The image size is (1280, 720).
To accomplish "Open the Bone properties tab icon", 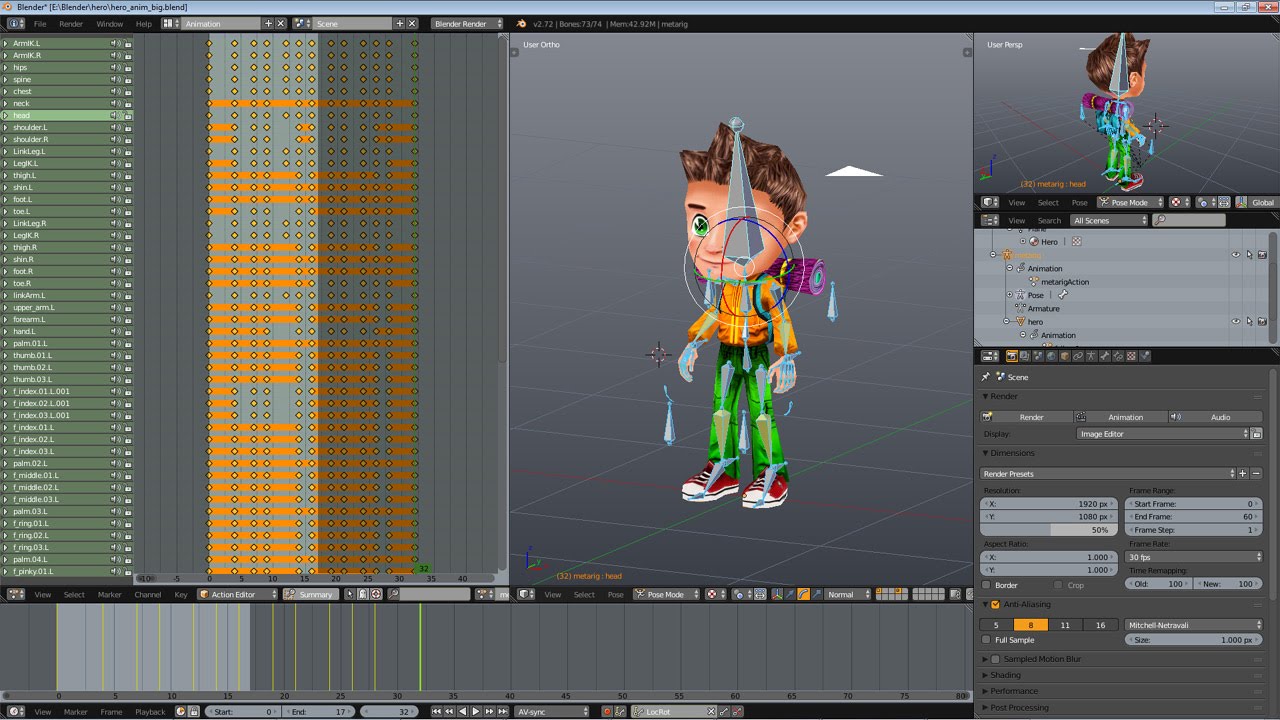I will (x=1104, y=356).
